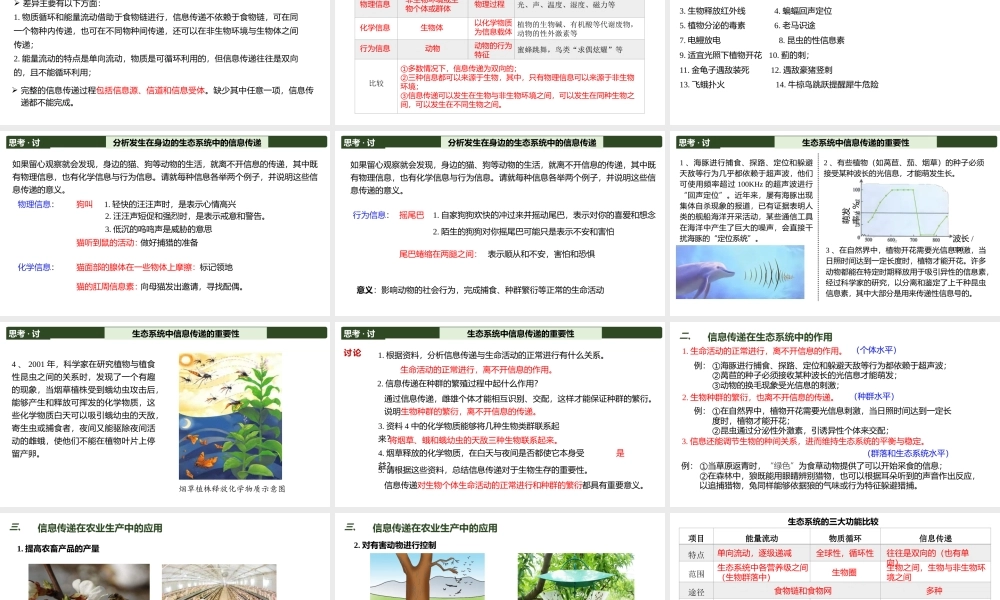Click the blue note (个体水平)
The image size is (1000, 600).
click(876, 350)
